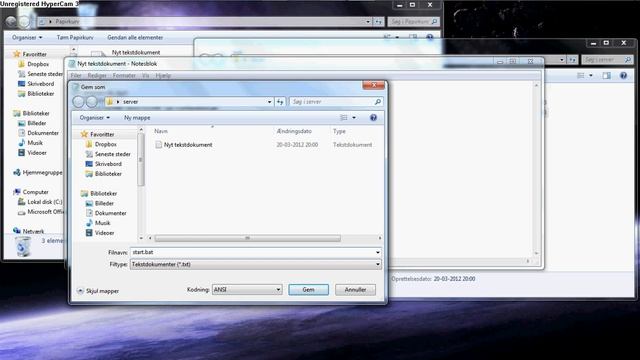Open Hjælp menu in Notesblok
640x360 pixels.
click(163, 76)
